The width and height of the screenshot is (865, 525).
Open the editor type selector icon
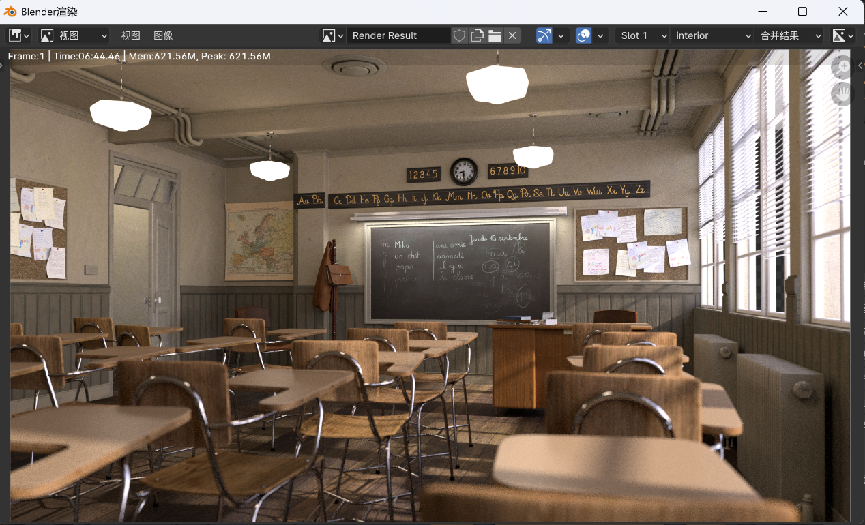pyautogui.click(x=17, y=35)
